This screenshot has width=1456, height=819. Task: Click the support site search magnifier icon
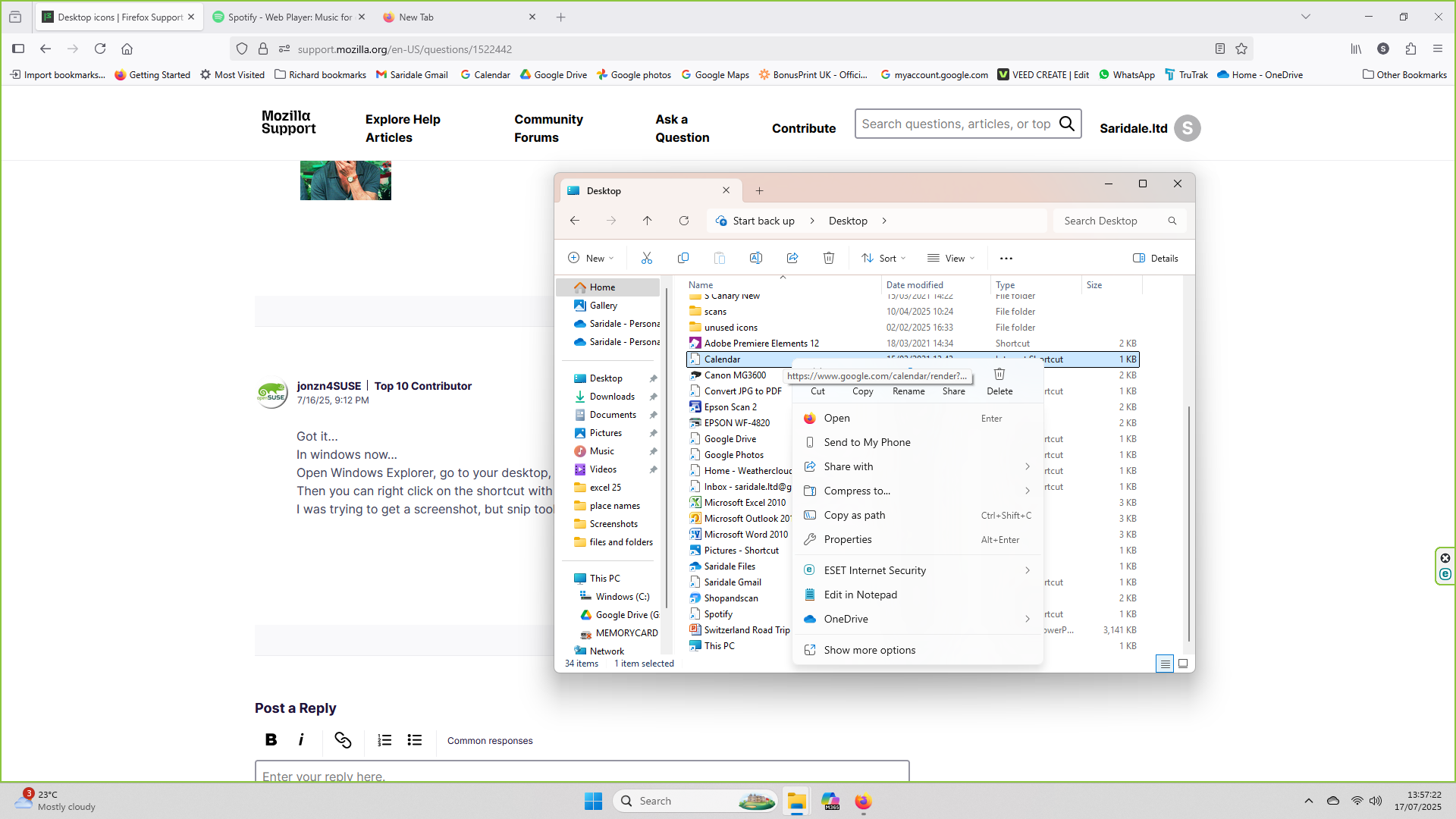pyautogui.click(x=1067, y=124)
